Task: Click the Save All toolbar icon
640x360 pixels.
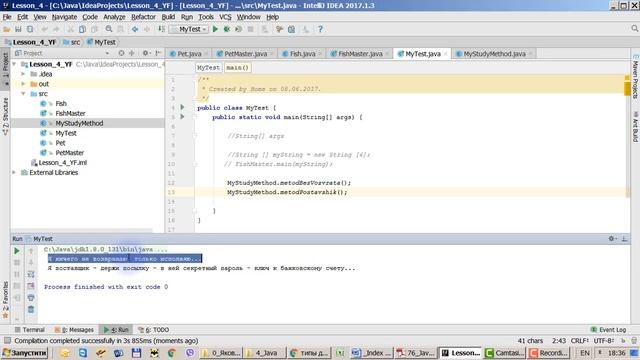Action: click(18, 29)
